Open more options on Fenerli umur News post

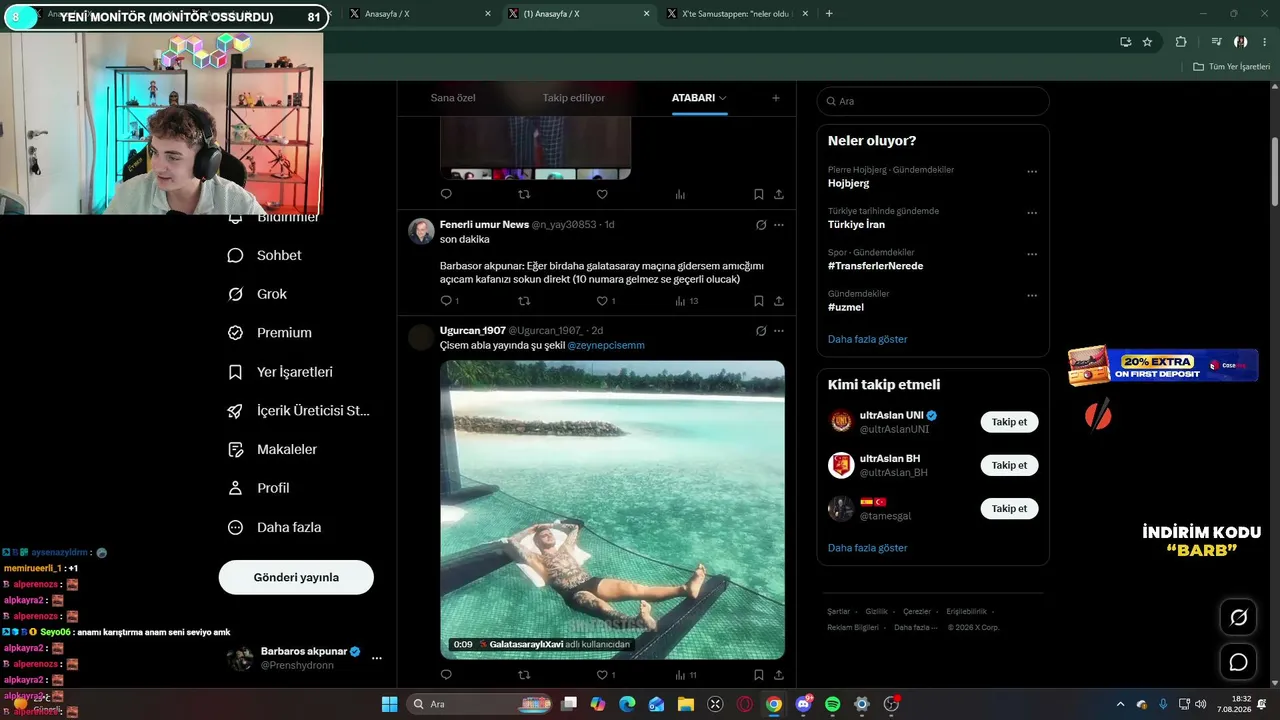point(779,225)
